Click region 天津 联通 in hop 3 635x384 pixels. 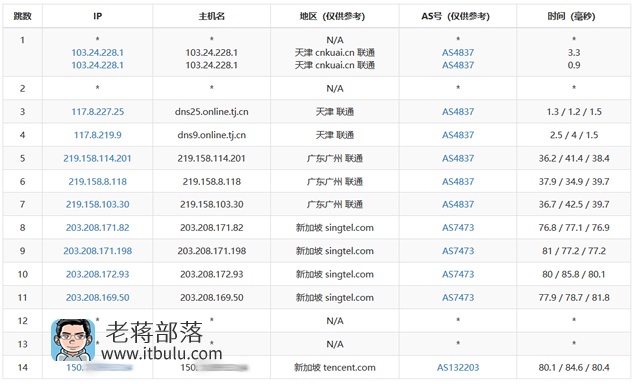coord(335,112)
